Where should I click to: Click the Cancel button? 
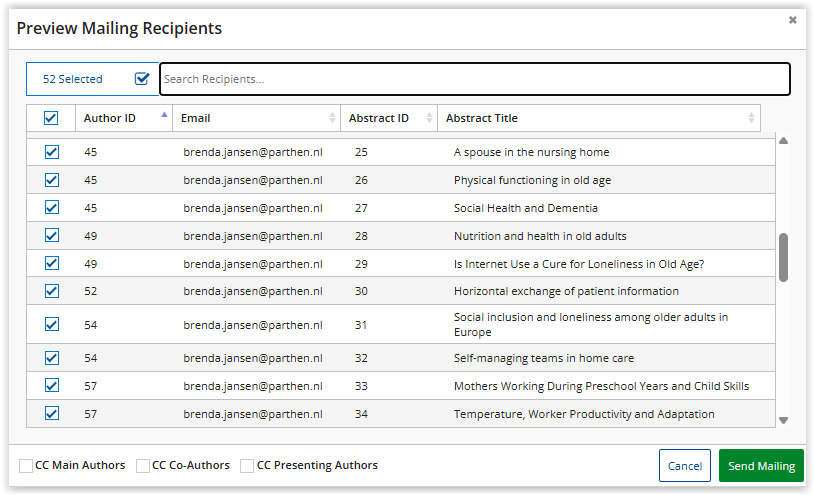pos(684,466)
